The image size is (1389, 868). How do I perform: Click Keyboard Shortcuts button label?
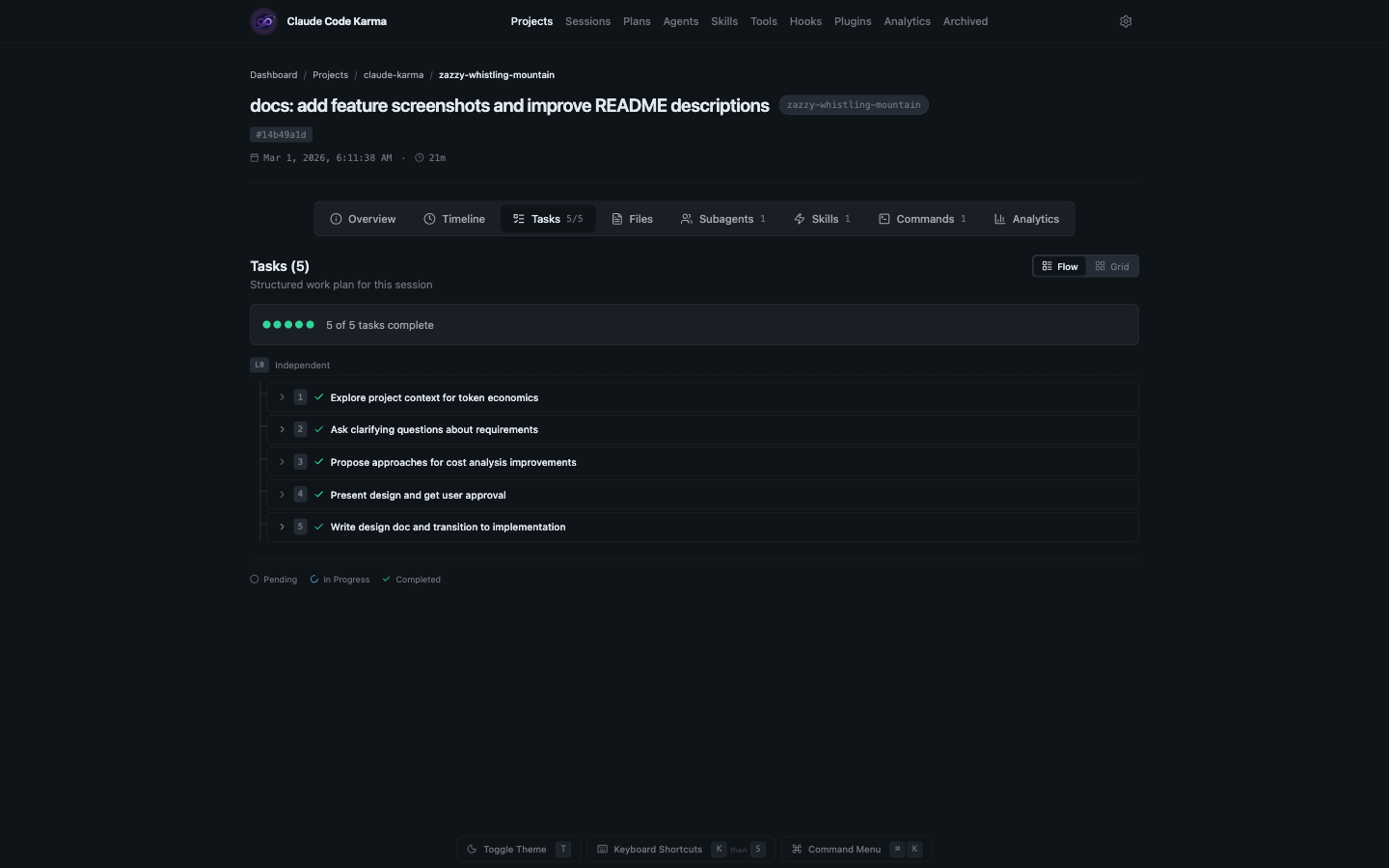tap(658, 850)
